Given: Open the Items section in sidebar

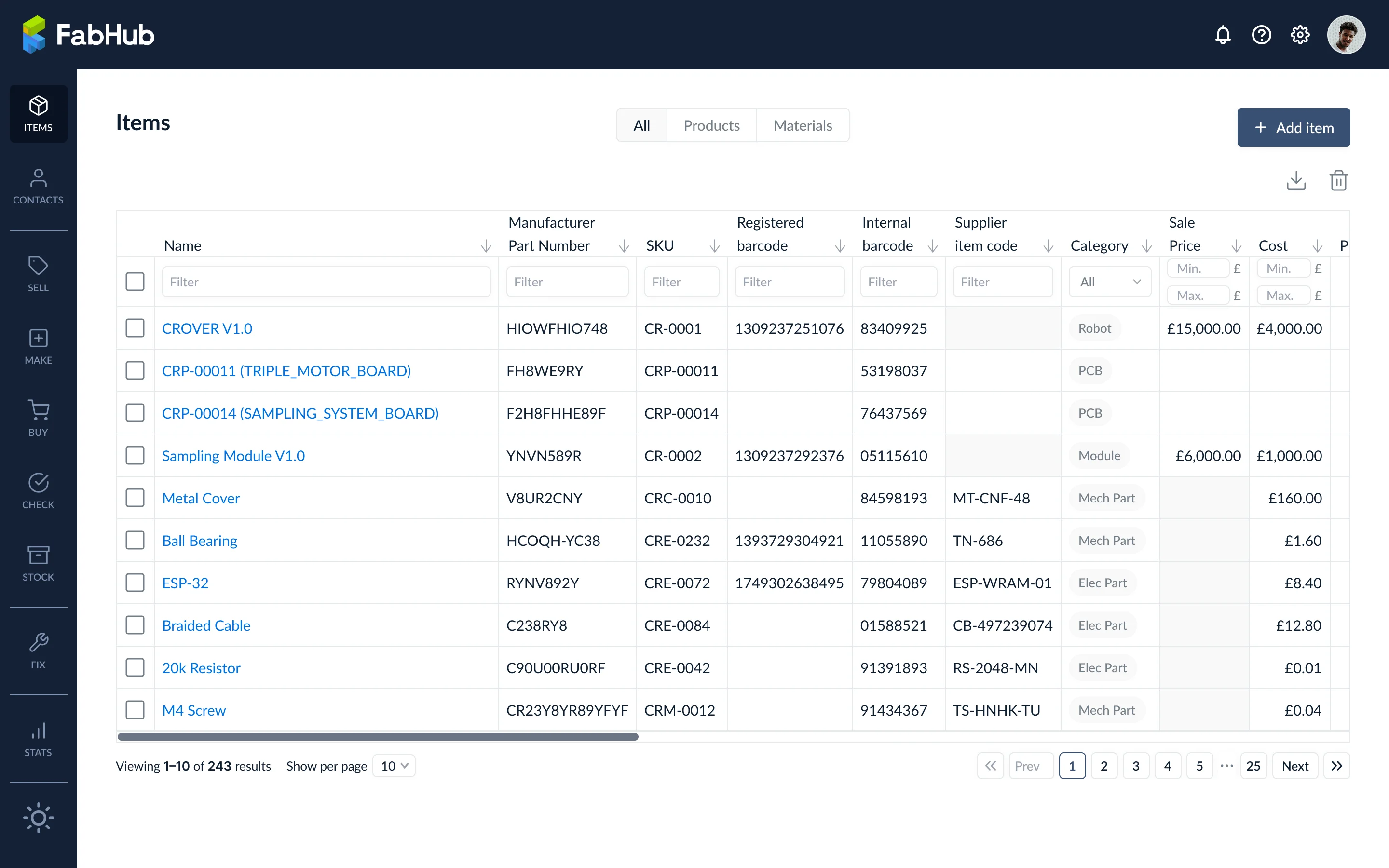Looking at the screenshot, I should [x=39, y=114].
